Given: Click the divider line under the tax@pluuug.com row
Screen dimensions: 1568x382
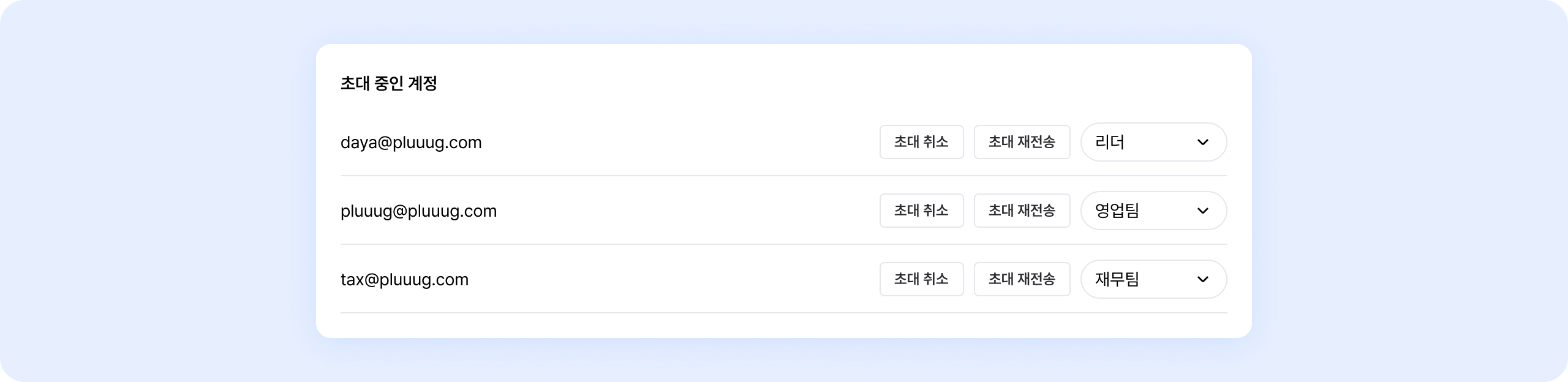Looking at the screenshot, I should tap(784, 313).
